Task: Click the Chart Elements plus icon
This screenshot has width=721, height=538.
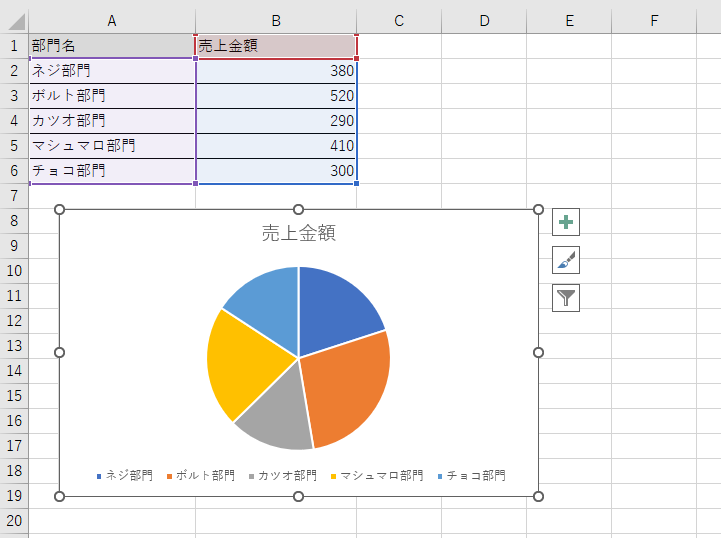Action: (566, 222)
